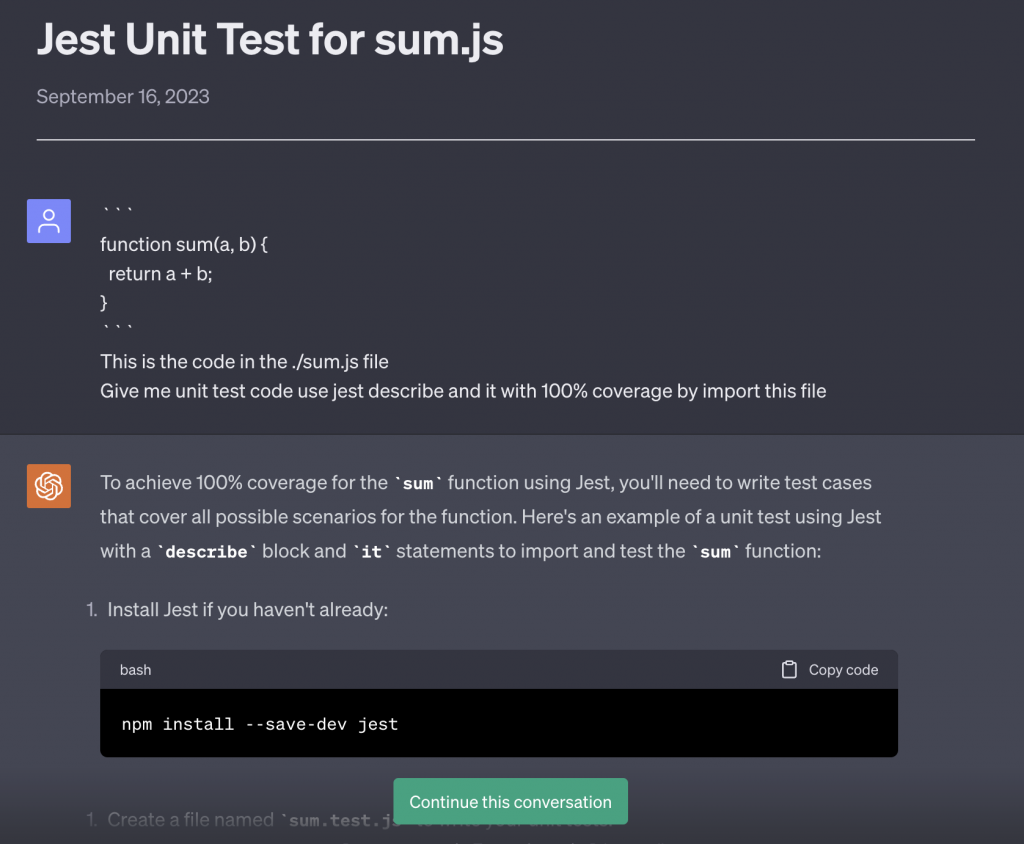Image resolution: width=1024 pixels, height=844 pixels.
Task: Click the 'Give me unit test code' prompt line
Action: pyautogui.click(x=463, y=391)
